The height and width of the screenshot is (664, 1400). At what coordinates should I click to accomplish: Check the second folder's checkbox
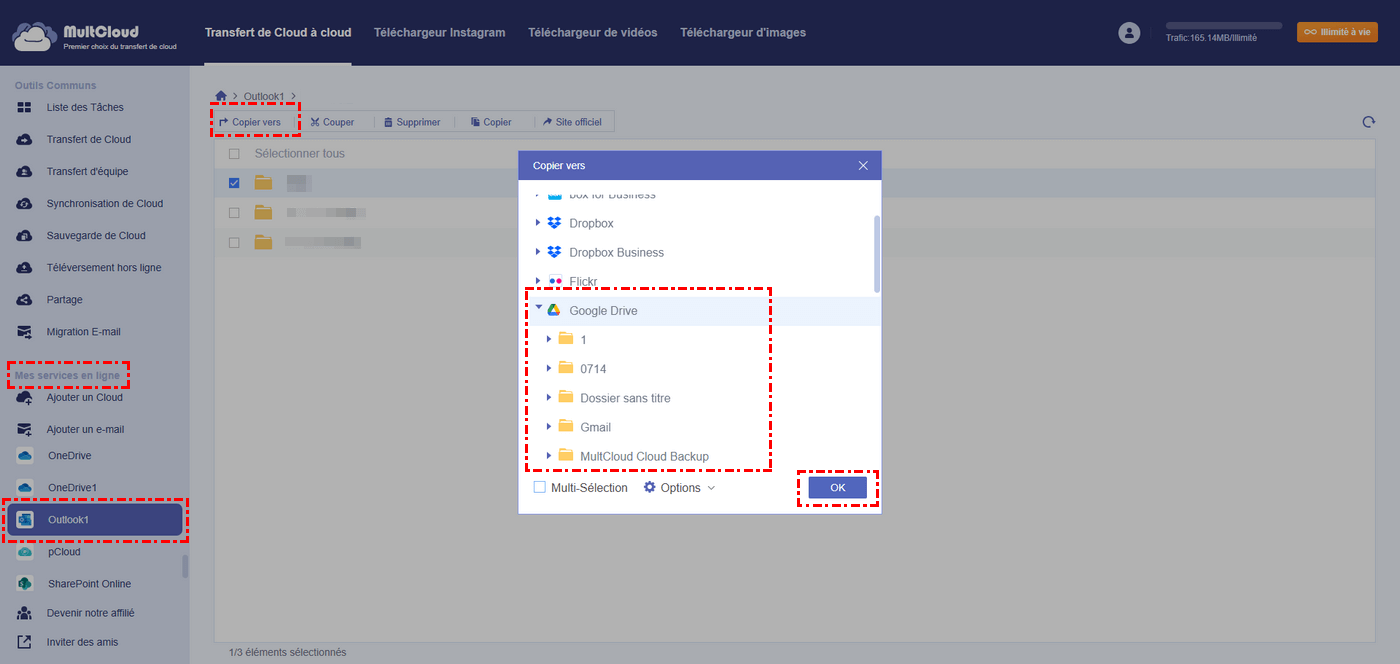tap(234, 212)
